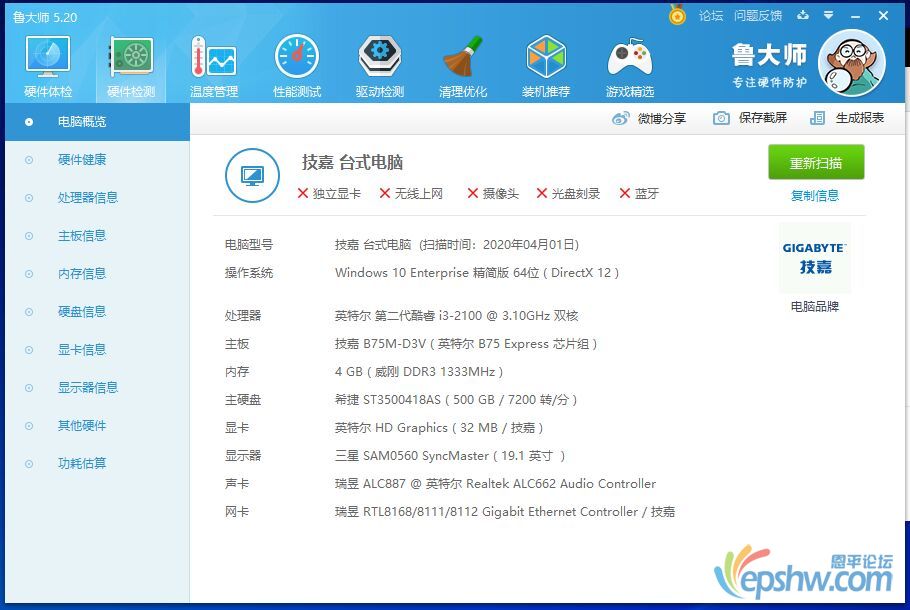Open 驱动检测 driver detection icon
This screenshot has width=910, height=610.
[x=380, y=56]
